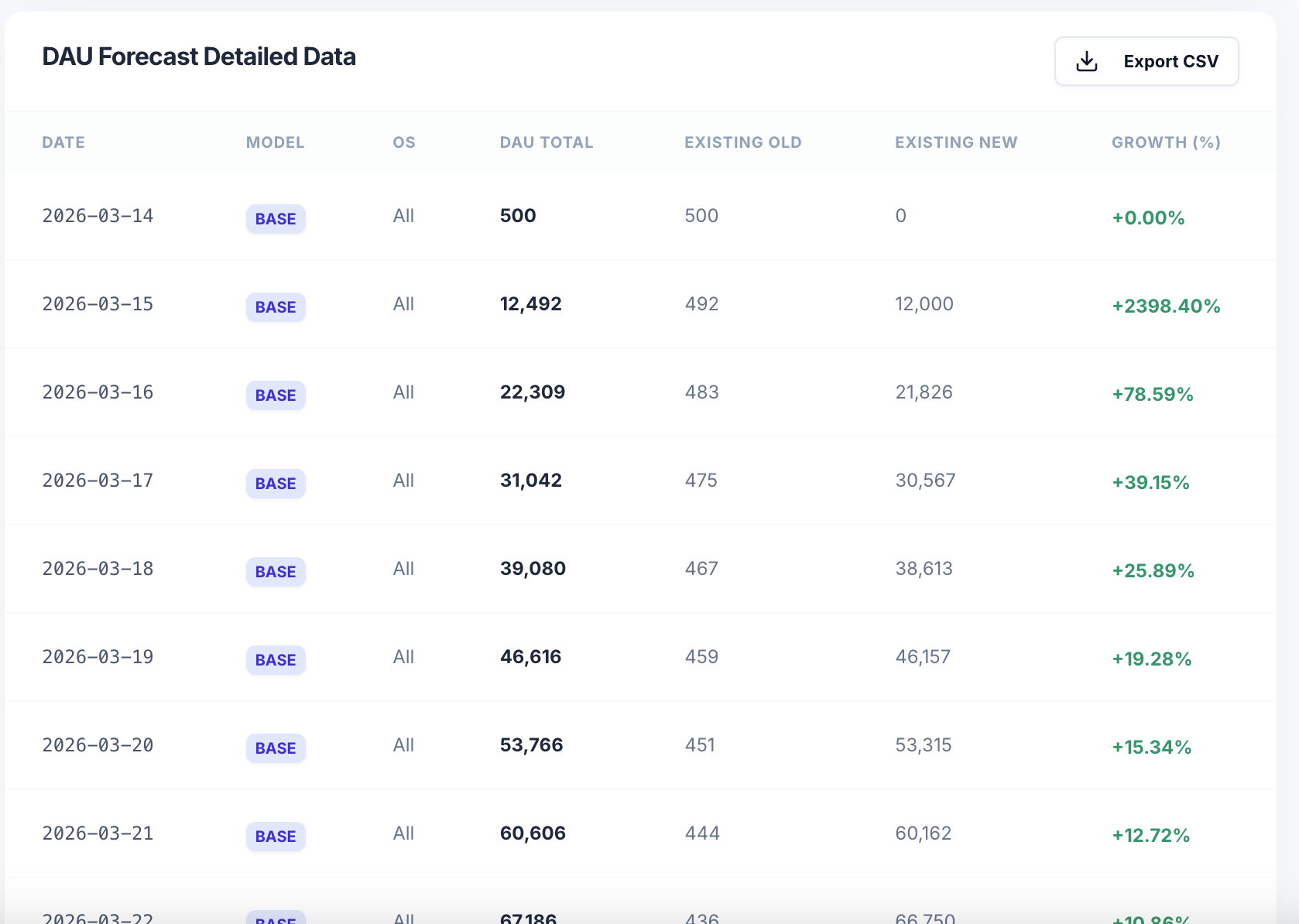Image resolution: width=1299 pixels, height=924 pixels.
Task: Click the DAU Forecast Detailed Data title
Action: (199, 56)
